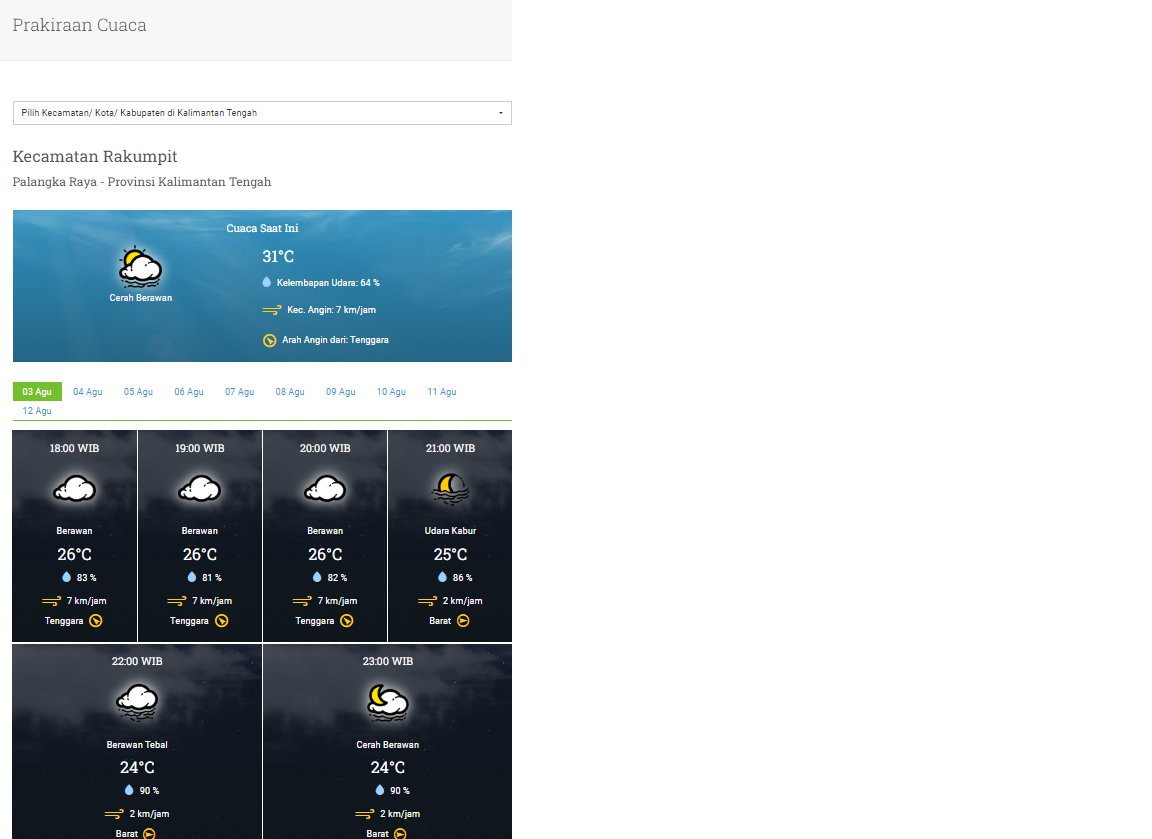Screen dimensions: 1152x839
Task: Click the 18:00 WIB time label
Action: tap(74, 448)
